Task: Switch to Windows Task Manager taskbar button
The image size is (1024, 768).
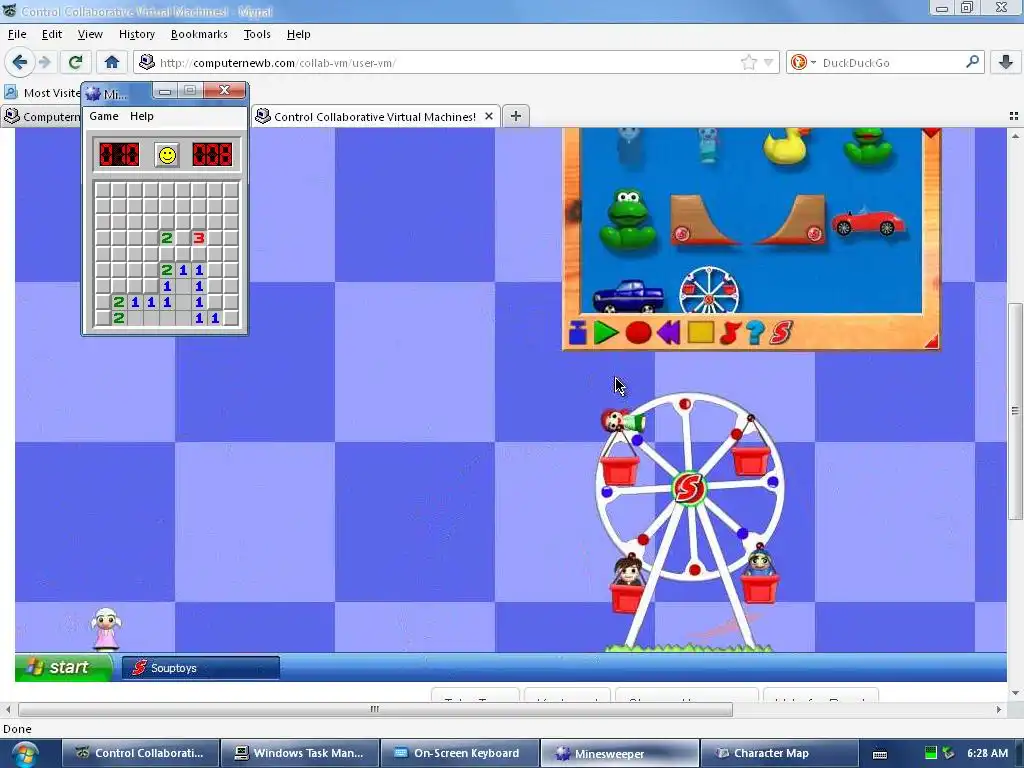Action: tap(300, 753)
